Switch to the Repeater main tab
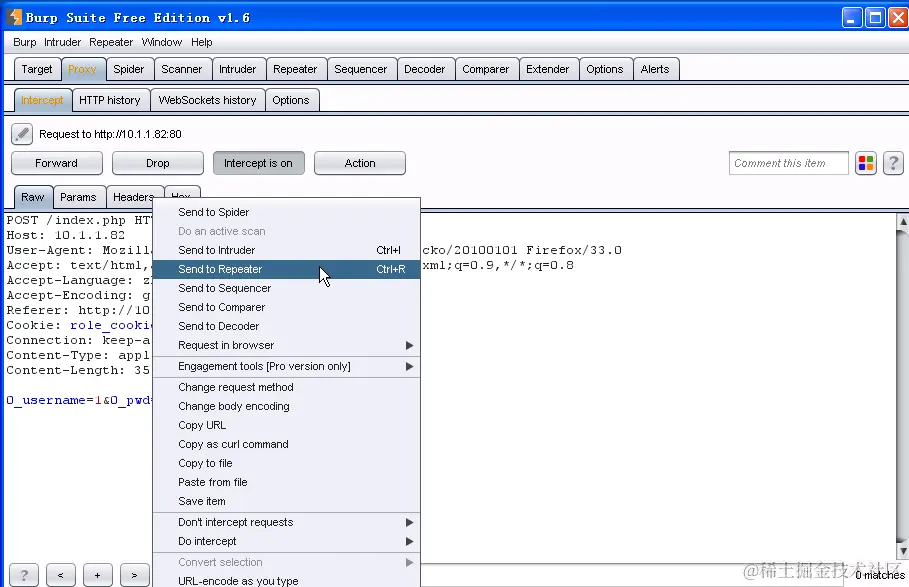The image size is (909, 587). 295,69
